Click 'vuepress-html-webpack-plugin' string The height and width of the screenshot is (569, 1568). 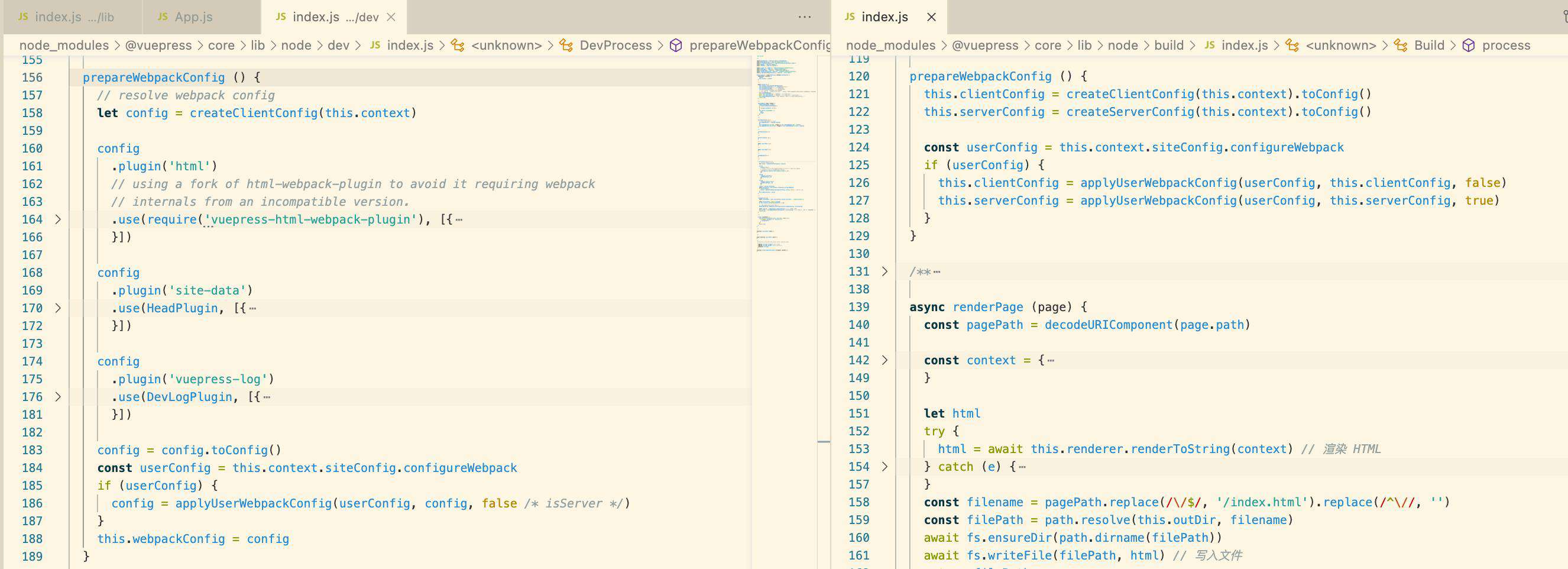(310, 219)
